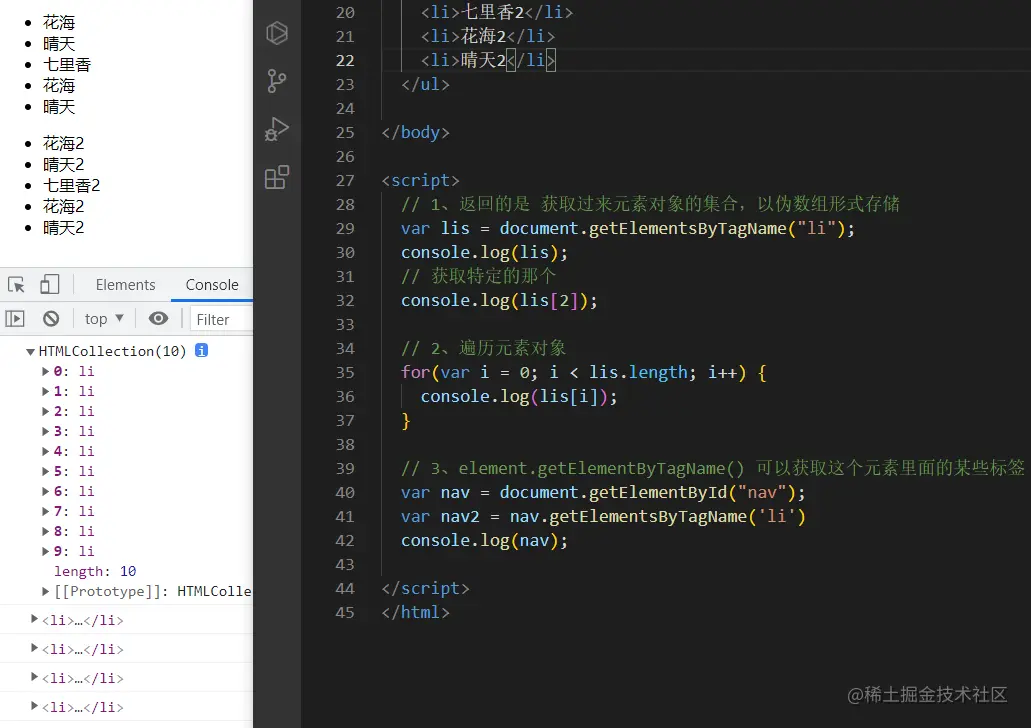Expand item 5: li
This screenshot has height=728, width=1031.
[x=45, y=471]
